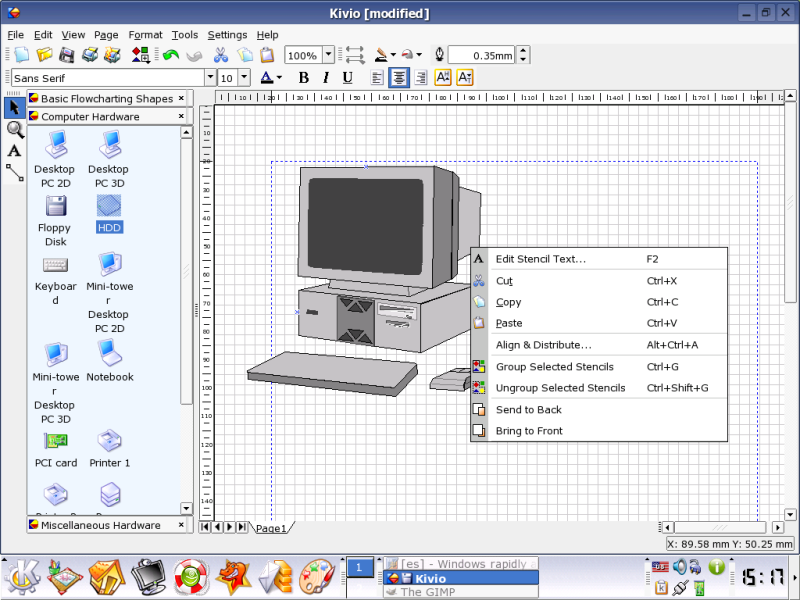Click the line width input field
Image resolution: width=800 pixels, height=600 pixels.
tap(482, 56)
